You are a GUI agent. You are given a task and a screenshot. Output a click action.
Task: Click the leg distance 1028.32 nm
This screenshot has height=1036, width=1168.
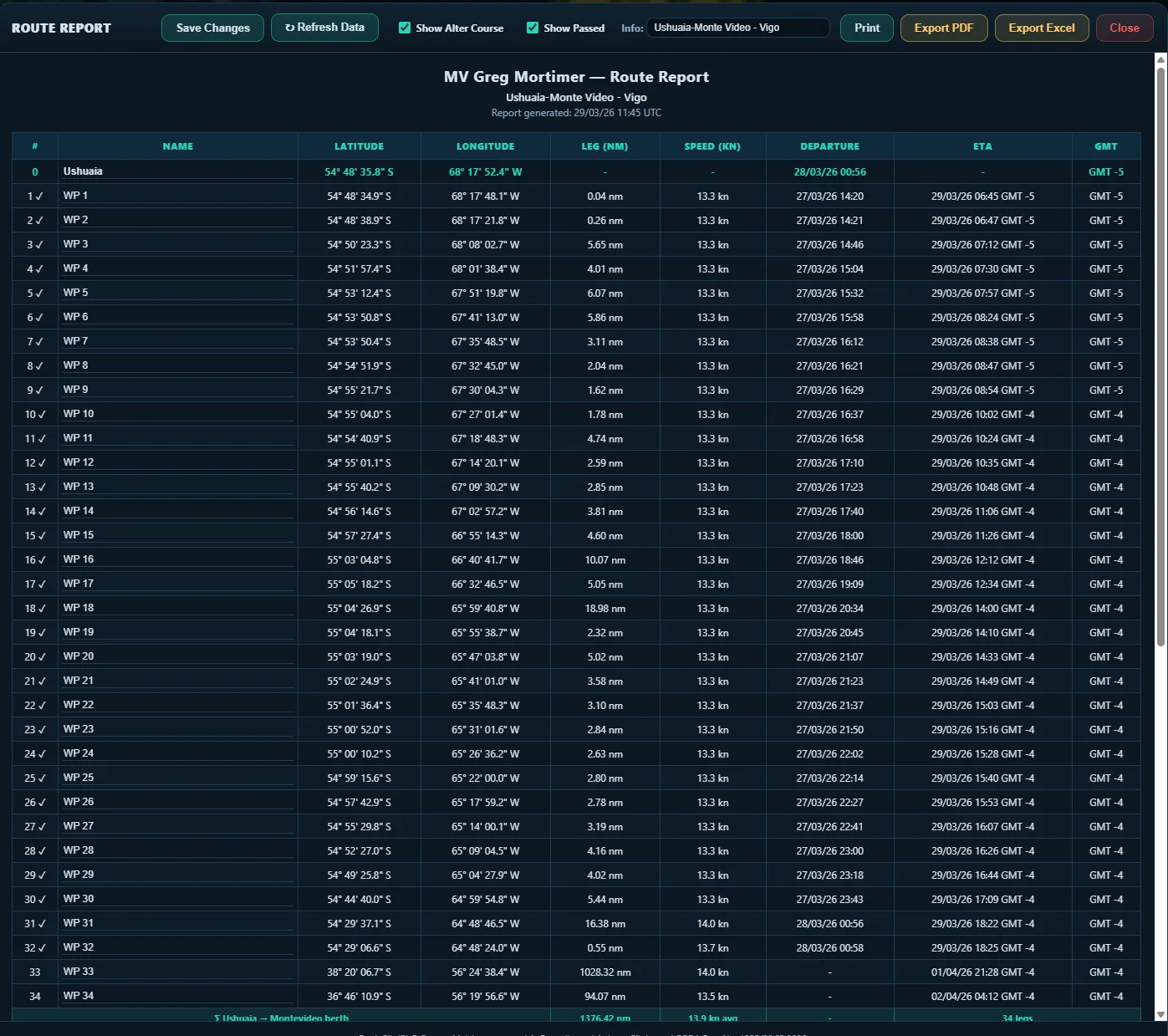pos(605,972)
